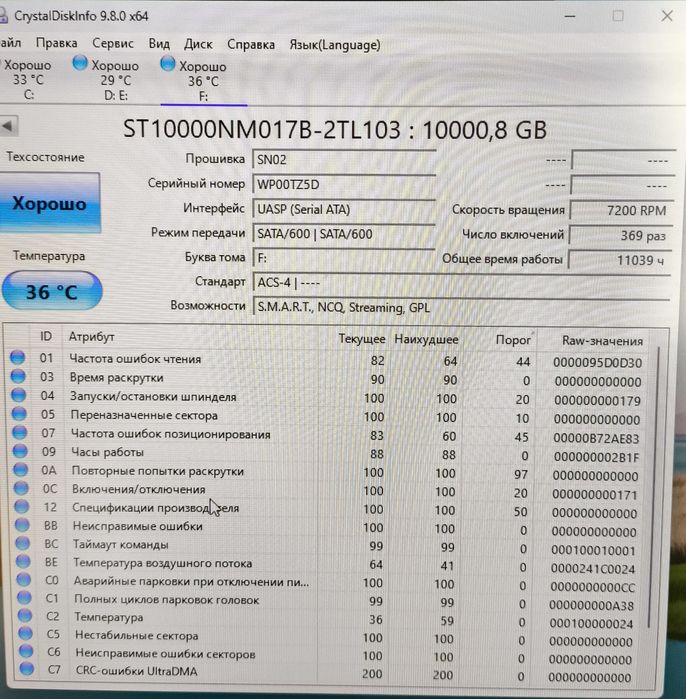Go to previous disk with left arrow
Viewport: 686px width, 699px height.
tap(9, 126)
